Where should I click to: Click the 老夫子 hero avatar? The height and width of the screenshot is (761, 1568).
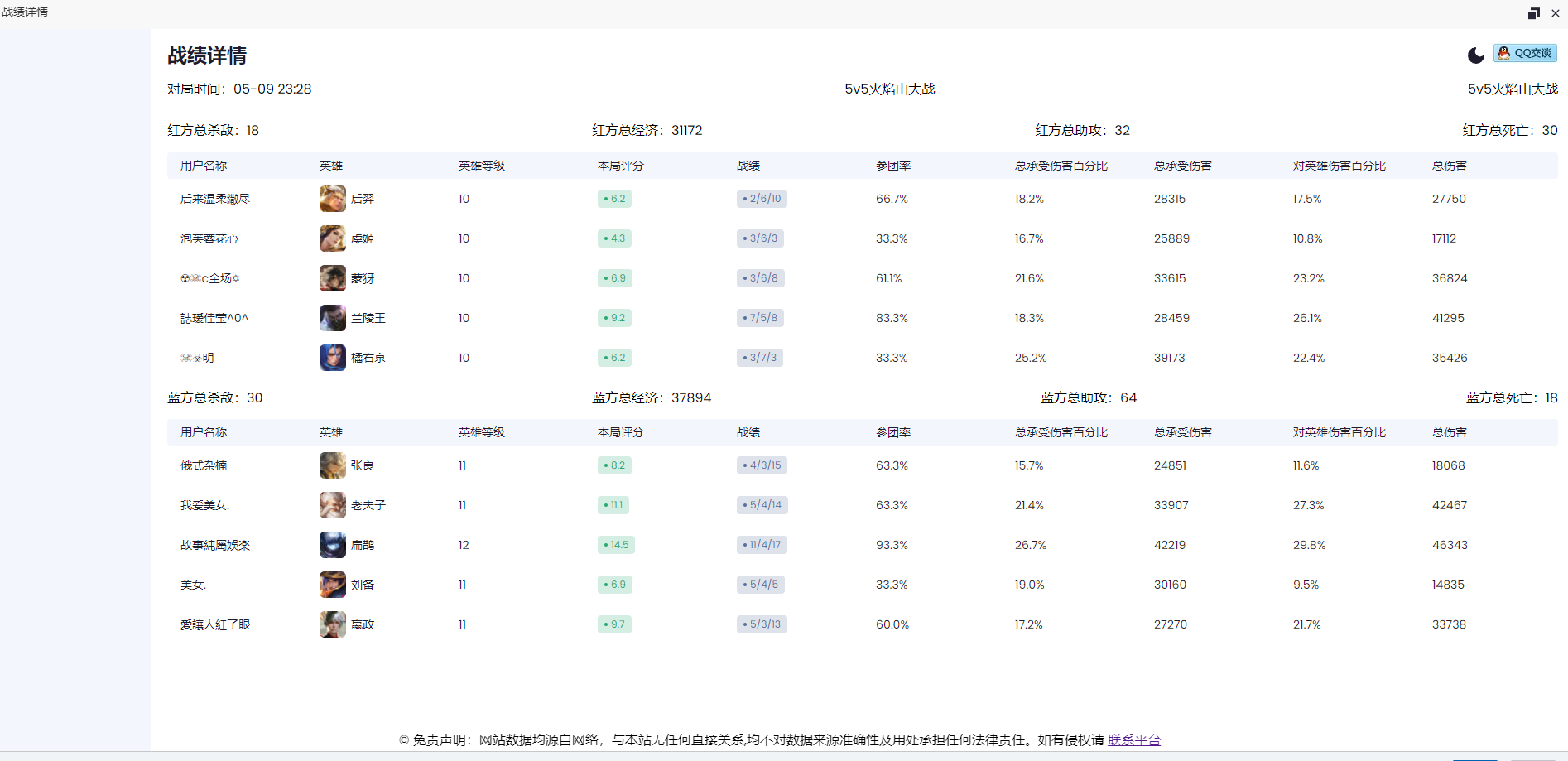(333, 505)
